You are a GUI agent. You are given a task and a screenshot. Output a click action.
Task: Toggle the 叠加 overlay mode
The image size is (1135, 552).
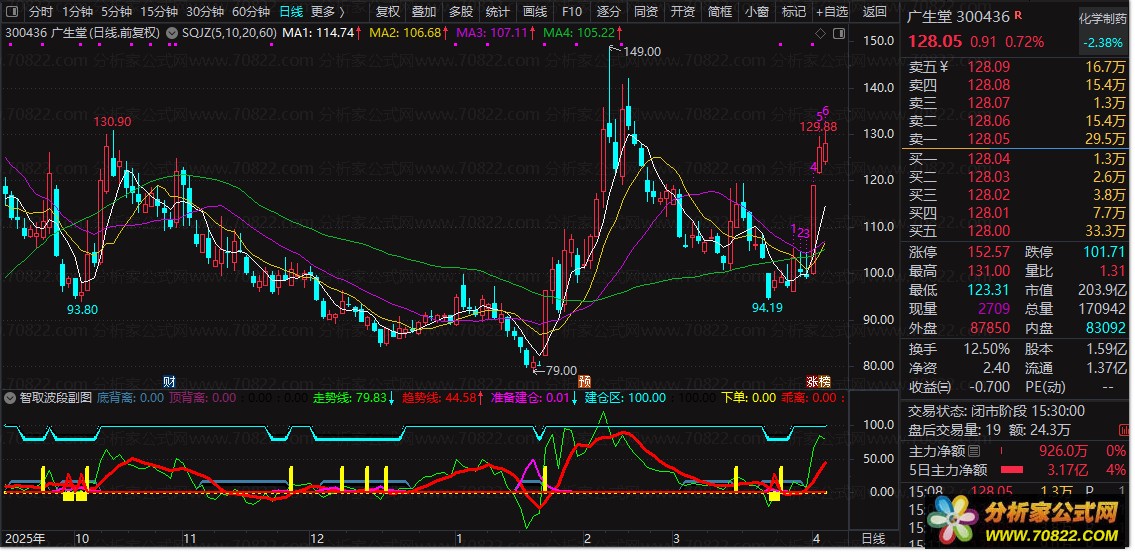(x=424, y=12)
